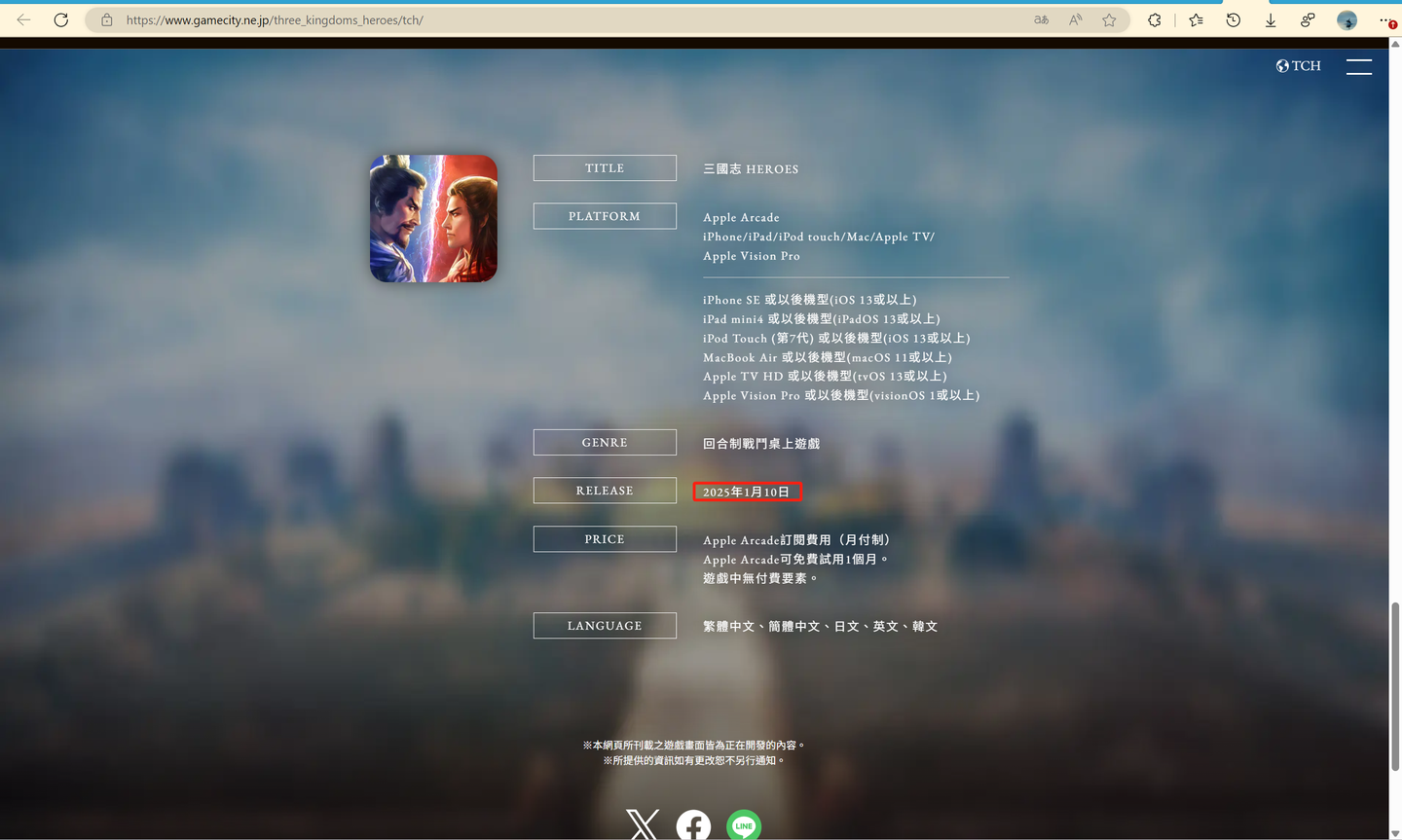Click the GENRE label box
The height and width of the screenshot is (840, 1402).
[x=605, y=442]
